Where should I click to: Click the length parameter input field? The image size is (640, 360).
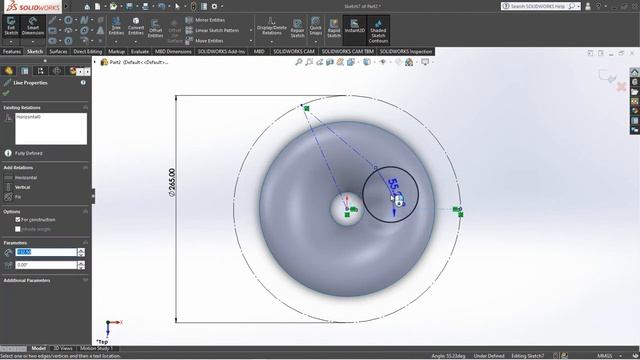pyautogui.click(x=46, y=252)
